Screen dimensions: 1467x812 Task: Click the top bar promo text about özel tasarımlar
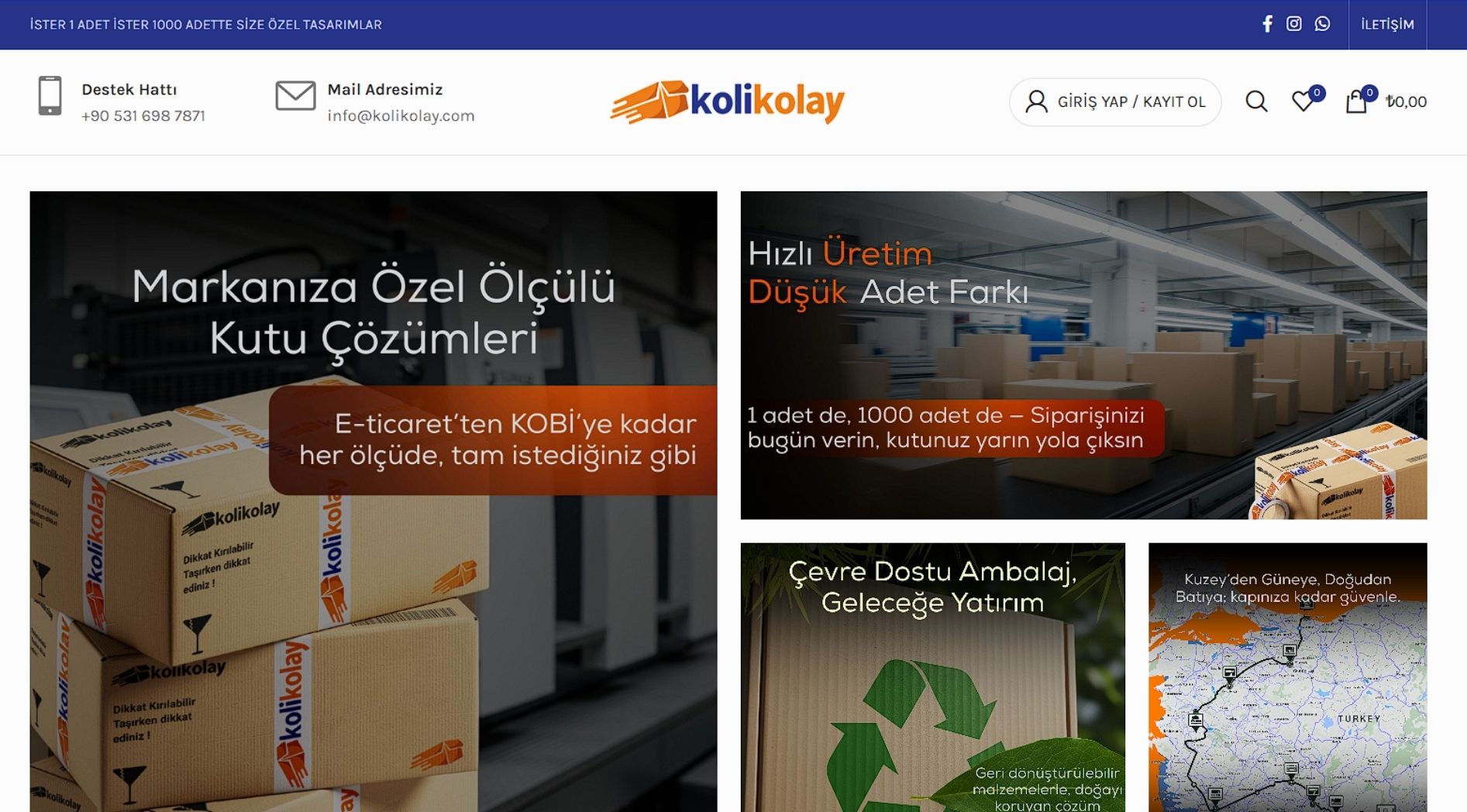pos(206,25)
